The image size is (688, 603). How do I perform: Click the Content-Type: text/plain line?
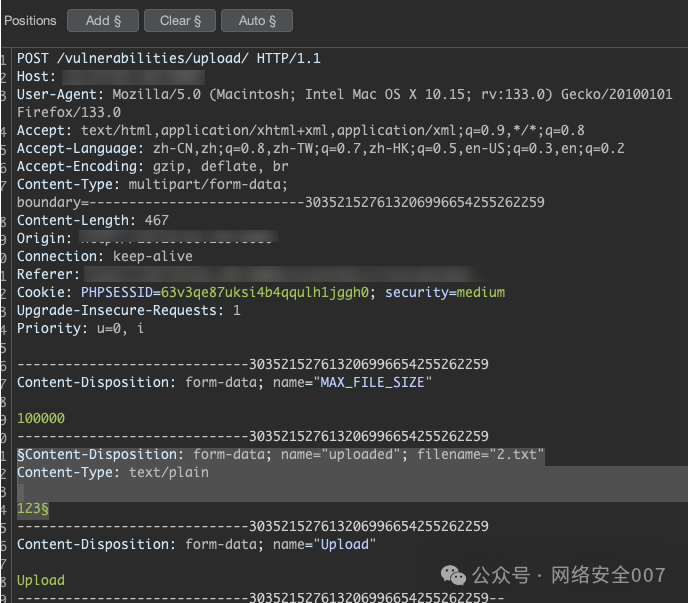tap(113, 472)
